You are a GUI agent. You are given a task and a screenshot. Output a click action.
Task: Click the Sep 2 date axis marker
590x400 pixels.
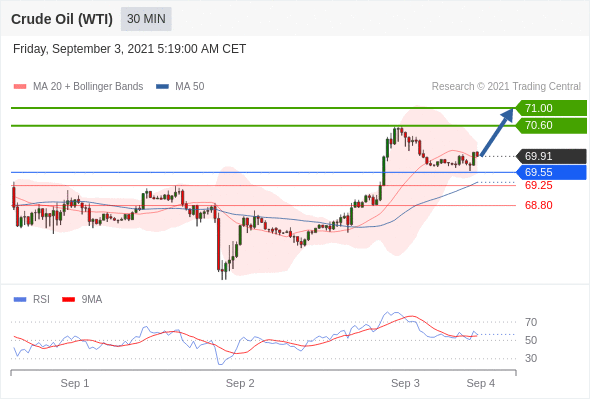tap(240, 383)
